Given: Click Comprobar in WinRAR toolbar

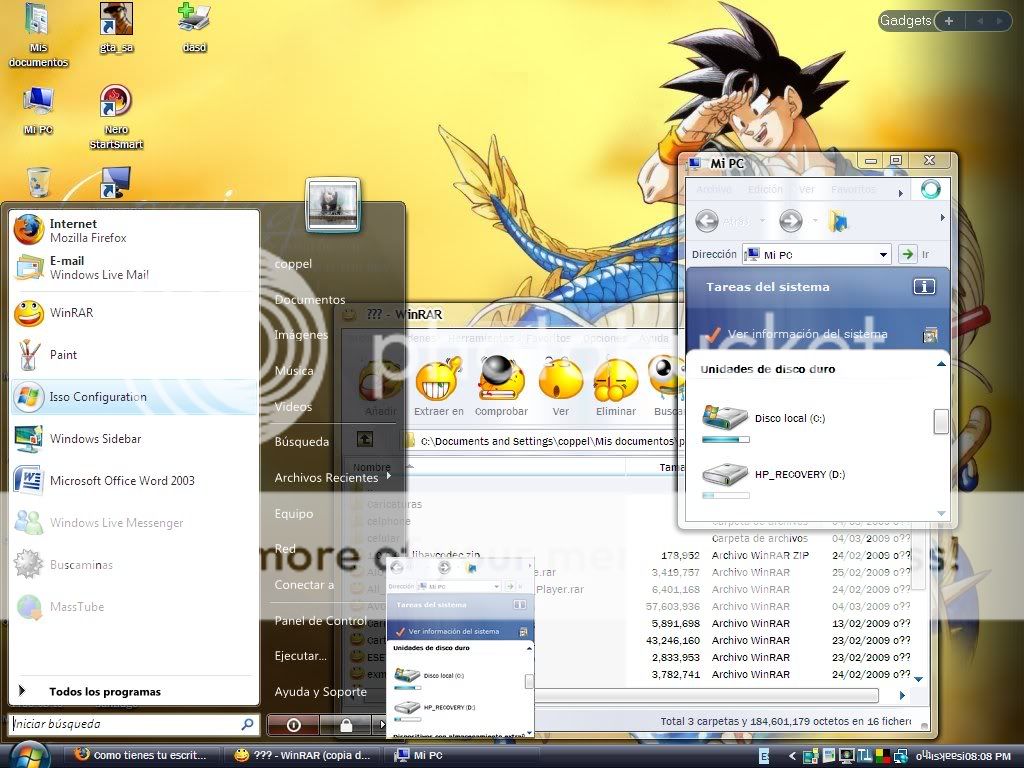Looking at the screenshot, I should tap(501, 386).
